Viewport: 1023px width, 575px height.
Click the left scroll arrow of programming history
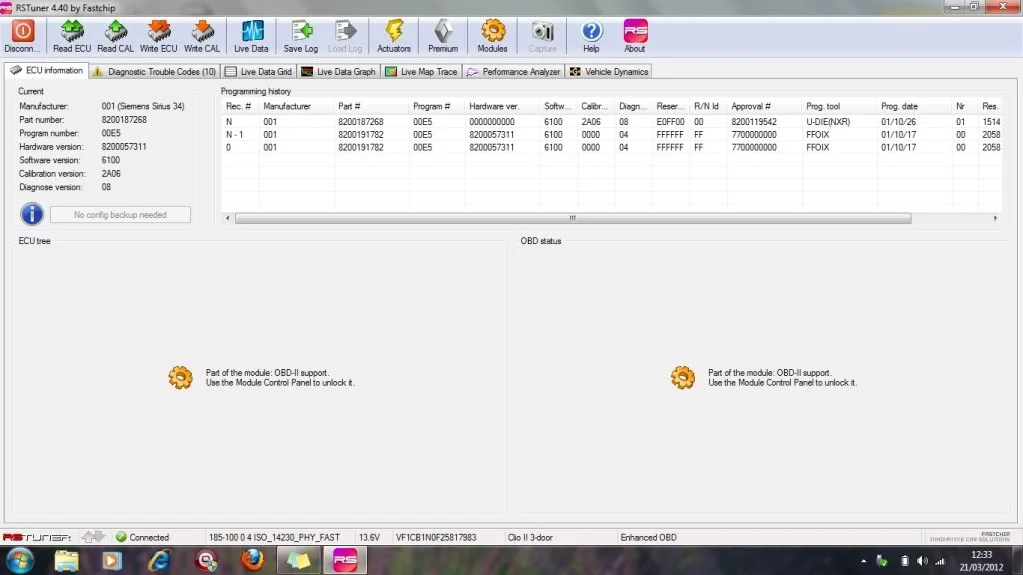228,218
